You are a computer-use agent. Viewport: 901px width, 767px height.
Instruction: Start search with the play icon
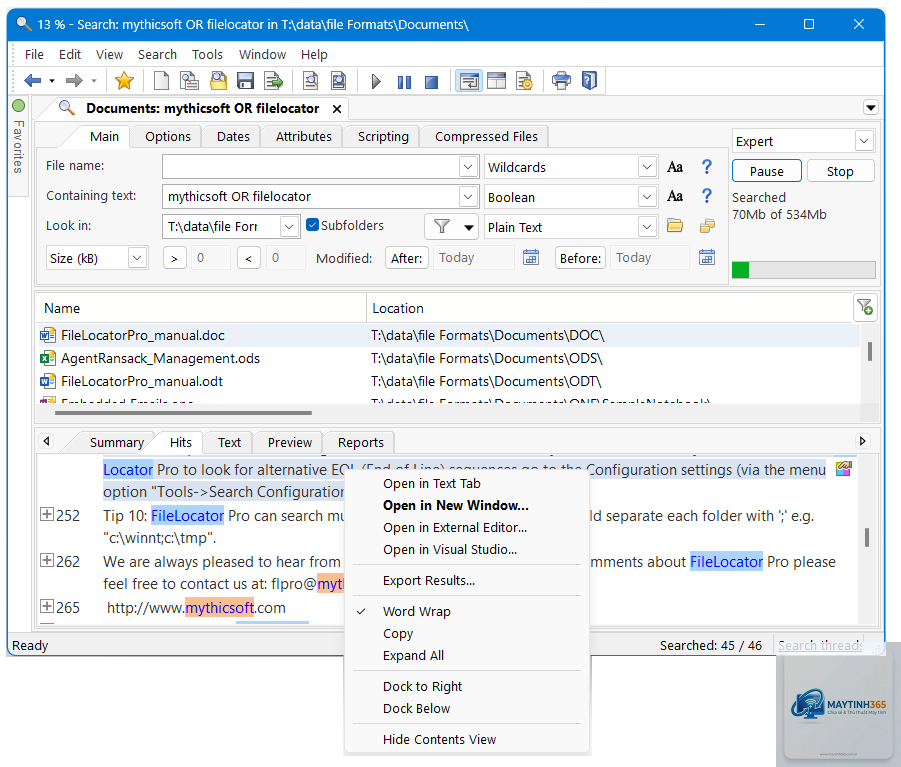376,82
